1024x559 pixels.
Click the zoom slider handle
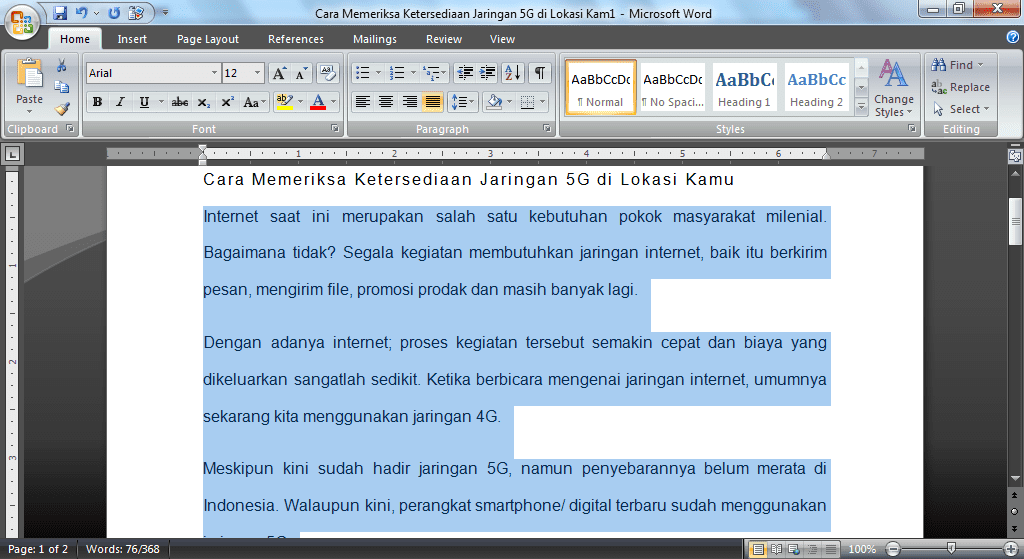(949, 549)
